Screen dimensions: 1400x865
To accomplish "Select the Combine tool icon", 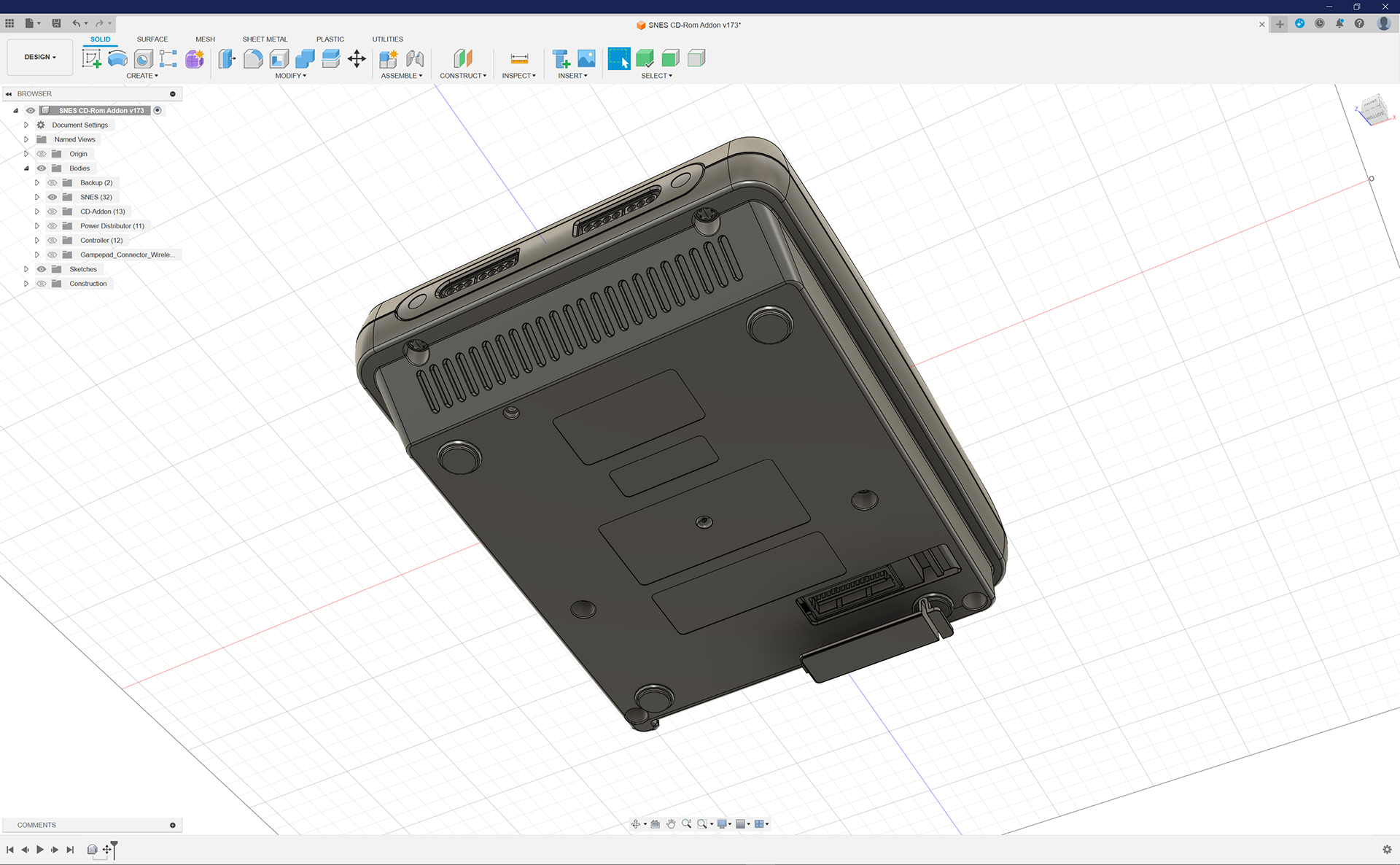I will click(x=305, y=58).
